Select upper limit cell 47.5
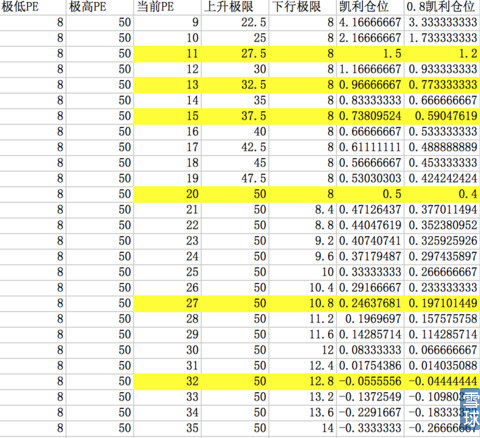The width and height of the screenshot is (480, 438). tap(235, 178)
